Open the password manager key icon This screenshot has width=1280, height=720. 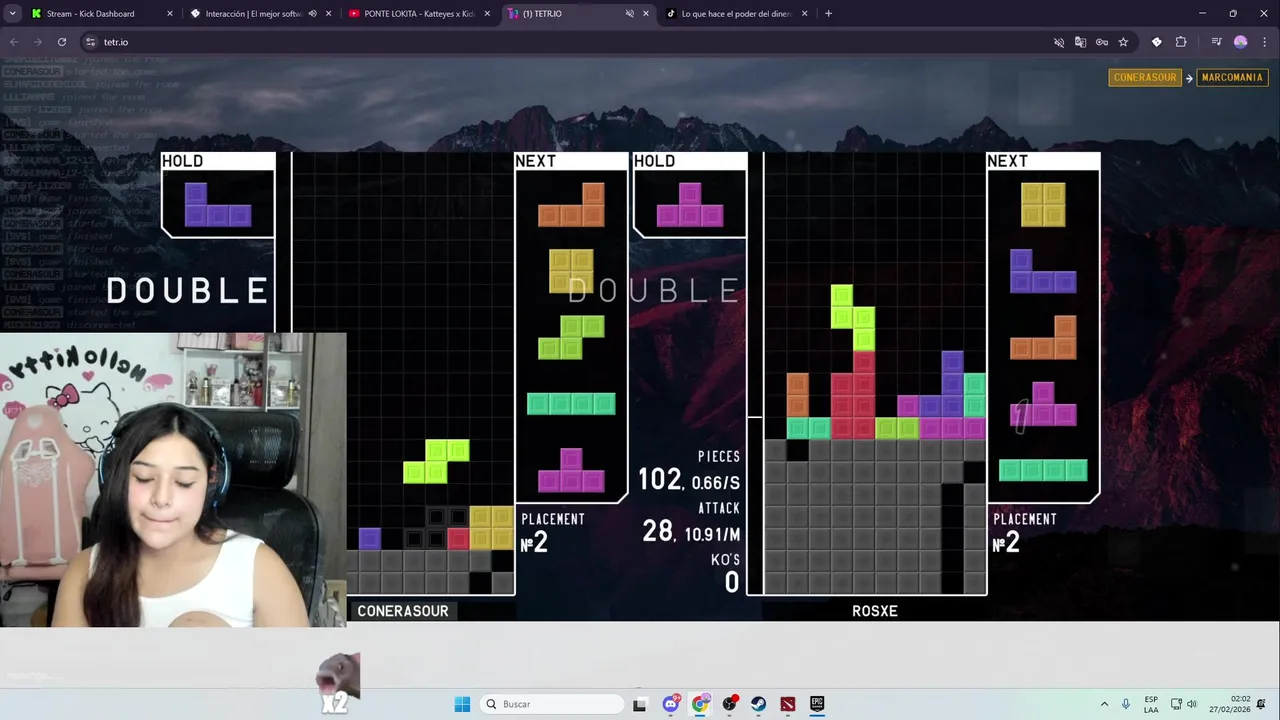[1102, 42]
